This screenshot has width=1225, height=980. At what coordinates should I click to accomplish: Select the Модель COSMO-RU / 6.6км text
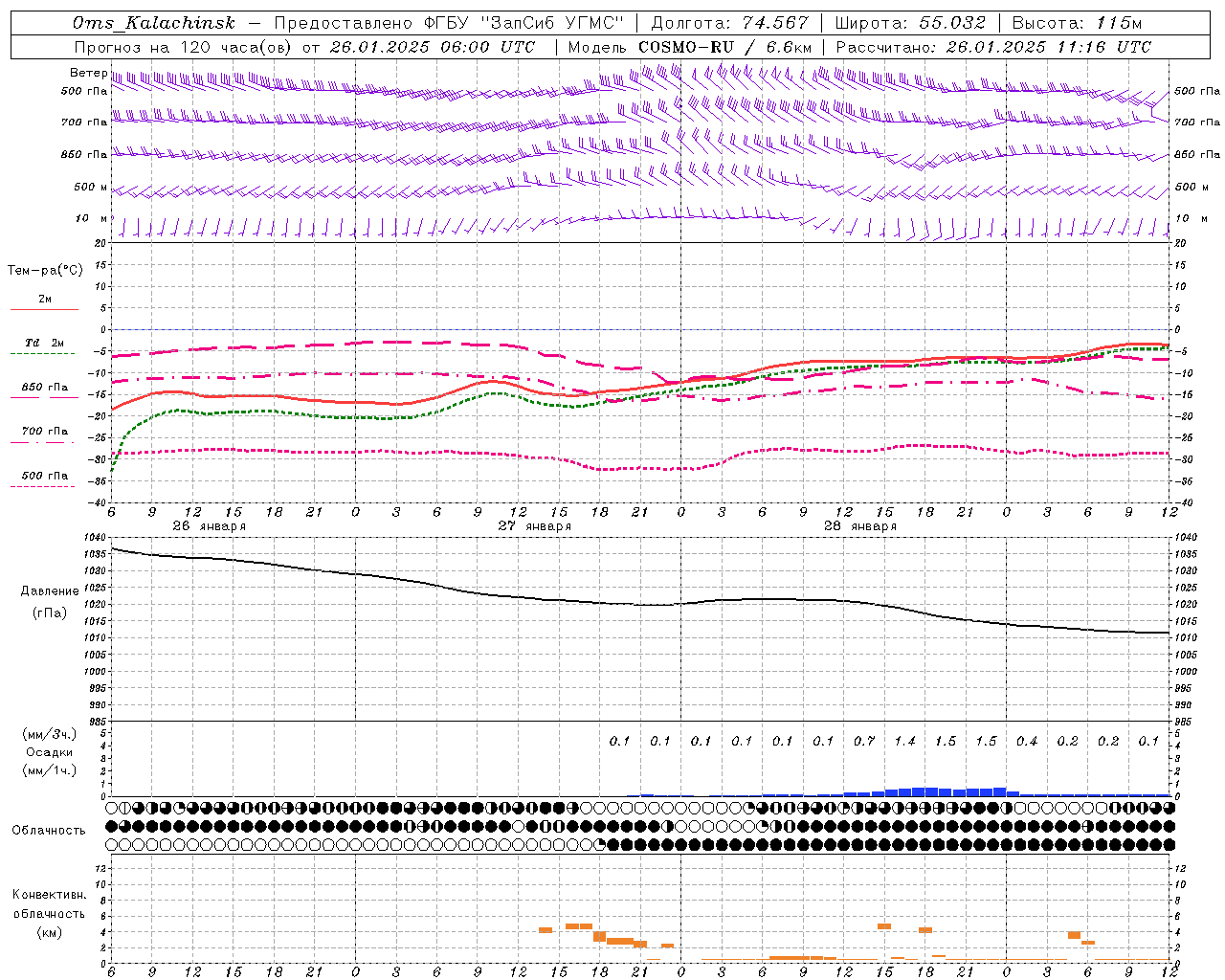tap(690, 47)
